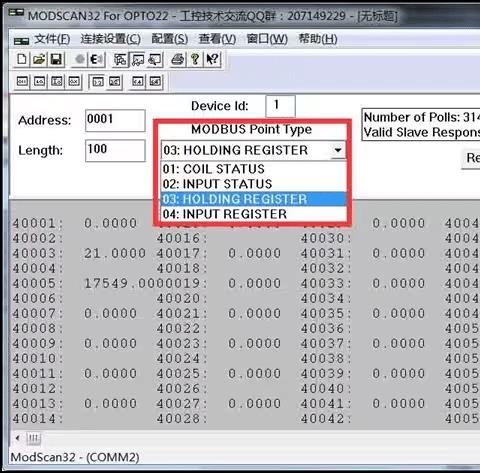Click the show traffic magnifier icon
480x473 pixels.
click(155, 60)
